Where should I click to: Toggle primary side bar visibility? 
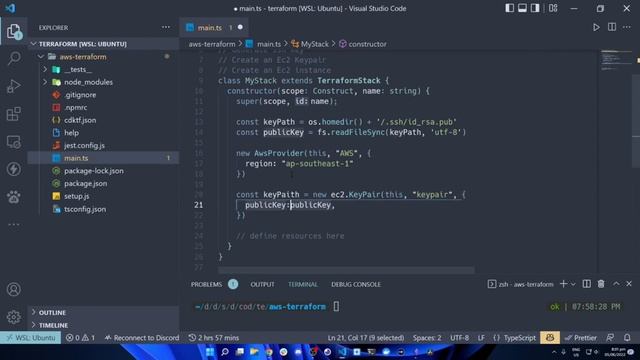tap(509, 8)
